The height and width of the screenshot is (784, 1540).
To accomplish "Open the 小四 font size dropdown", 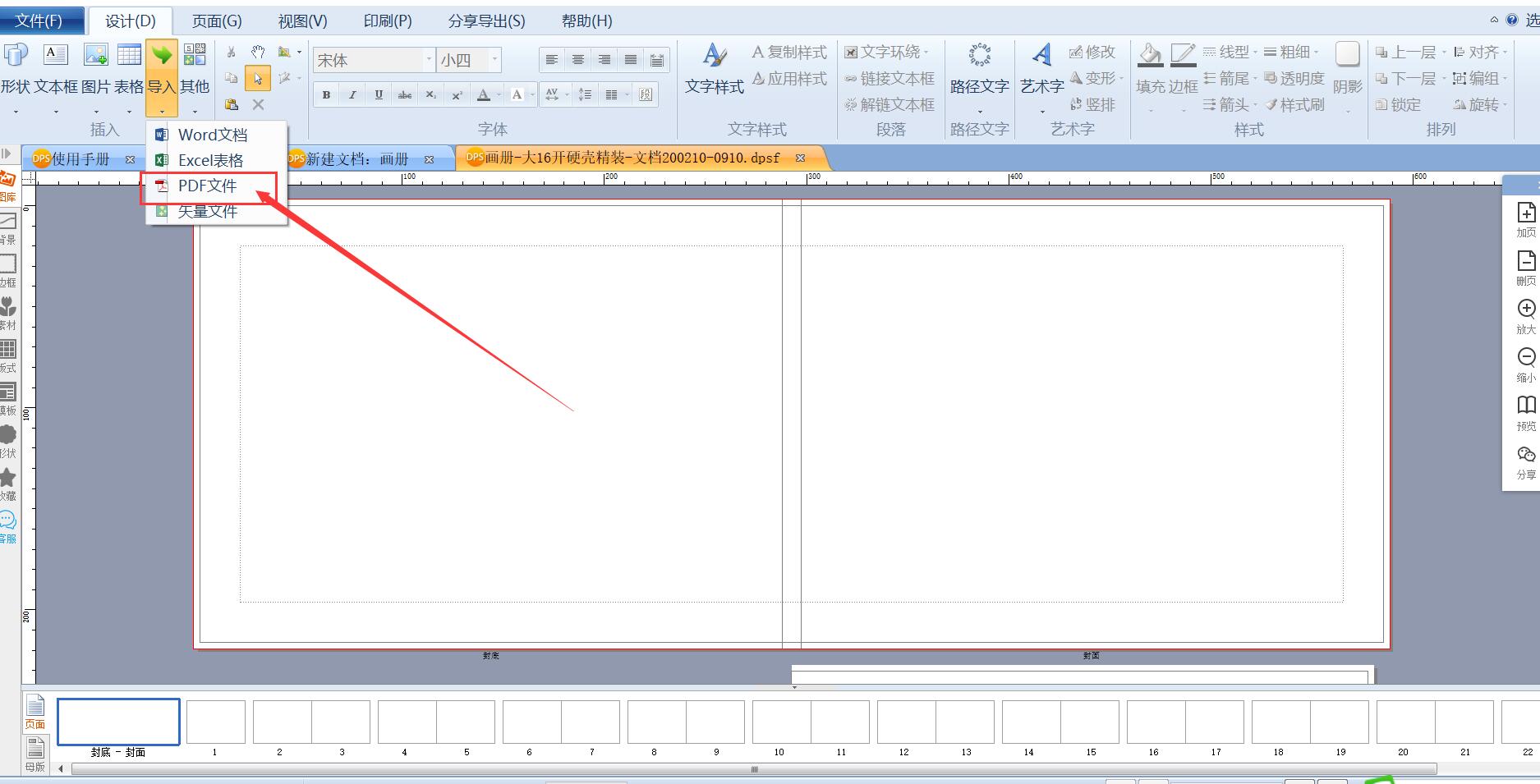I will coord(494,59).
